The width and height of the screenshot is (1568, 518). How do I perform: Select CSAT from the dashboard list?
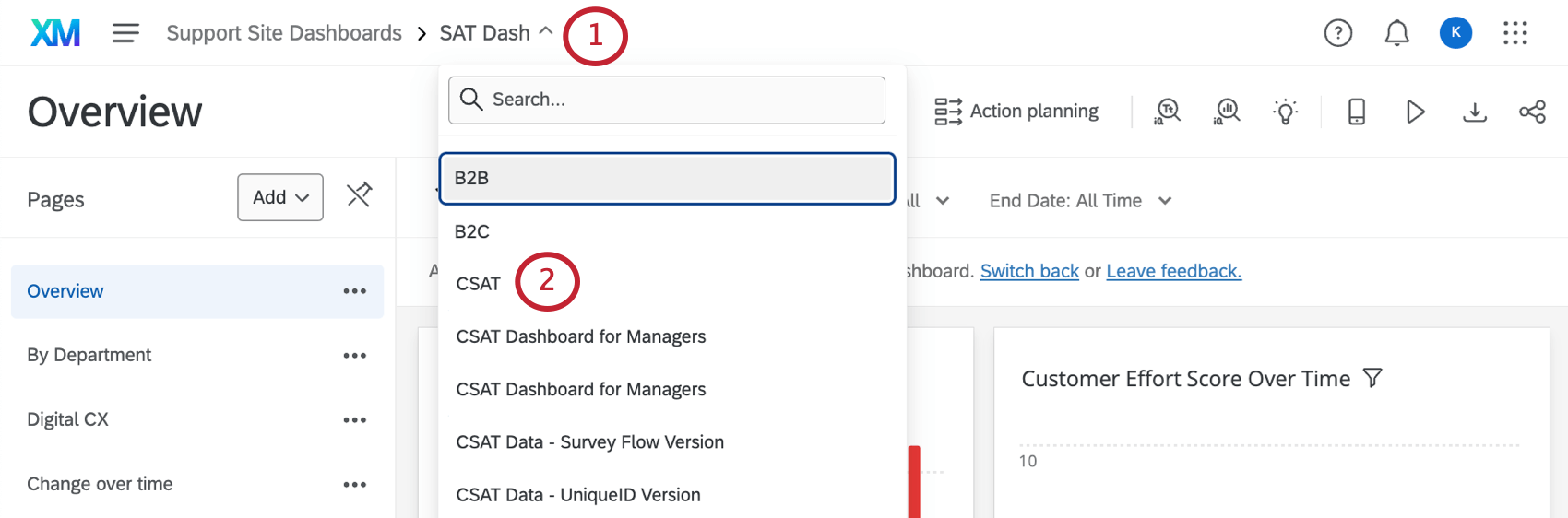point(478,284)
